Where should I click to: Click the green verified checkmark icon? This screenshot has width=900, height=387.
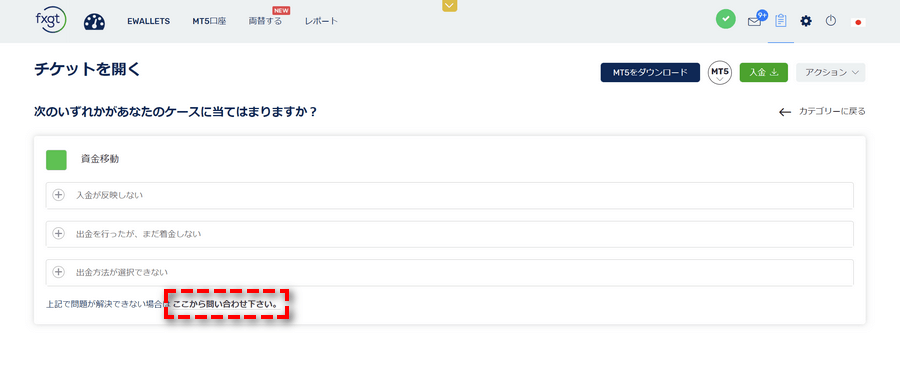(726, 20)
